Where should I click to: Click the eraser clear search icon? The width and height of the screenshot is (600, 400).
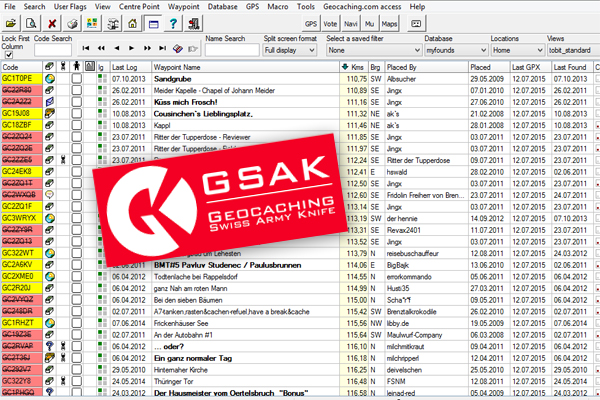[178, 49]
